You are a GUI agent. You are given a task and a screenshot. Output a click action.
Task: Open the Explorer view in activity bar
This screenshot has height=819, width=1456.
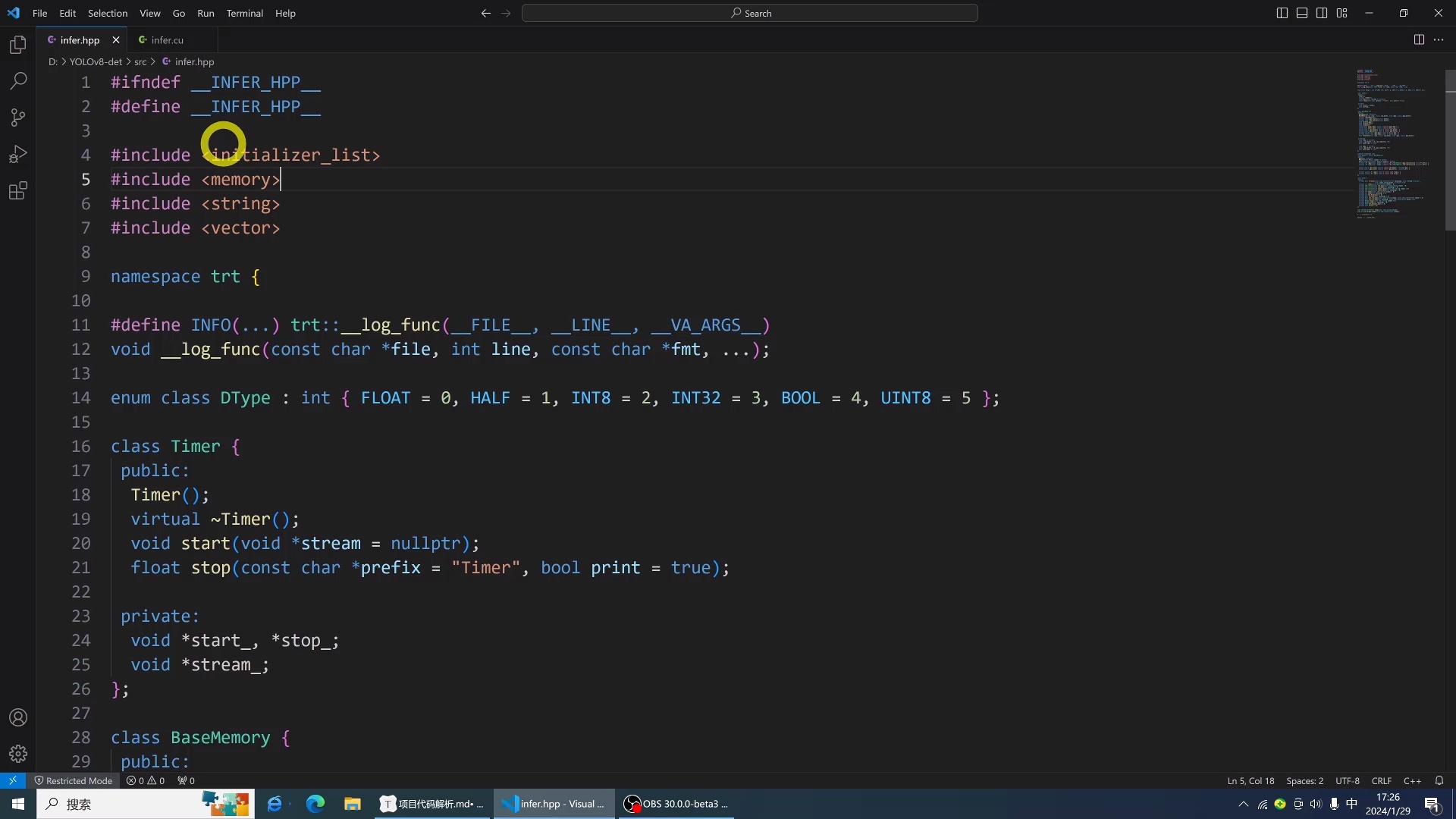[18, 45]
